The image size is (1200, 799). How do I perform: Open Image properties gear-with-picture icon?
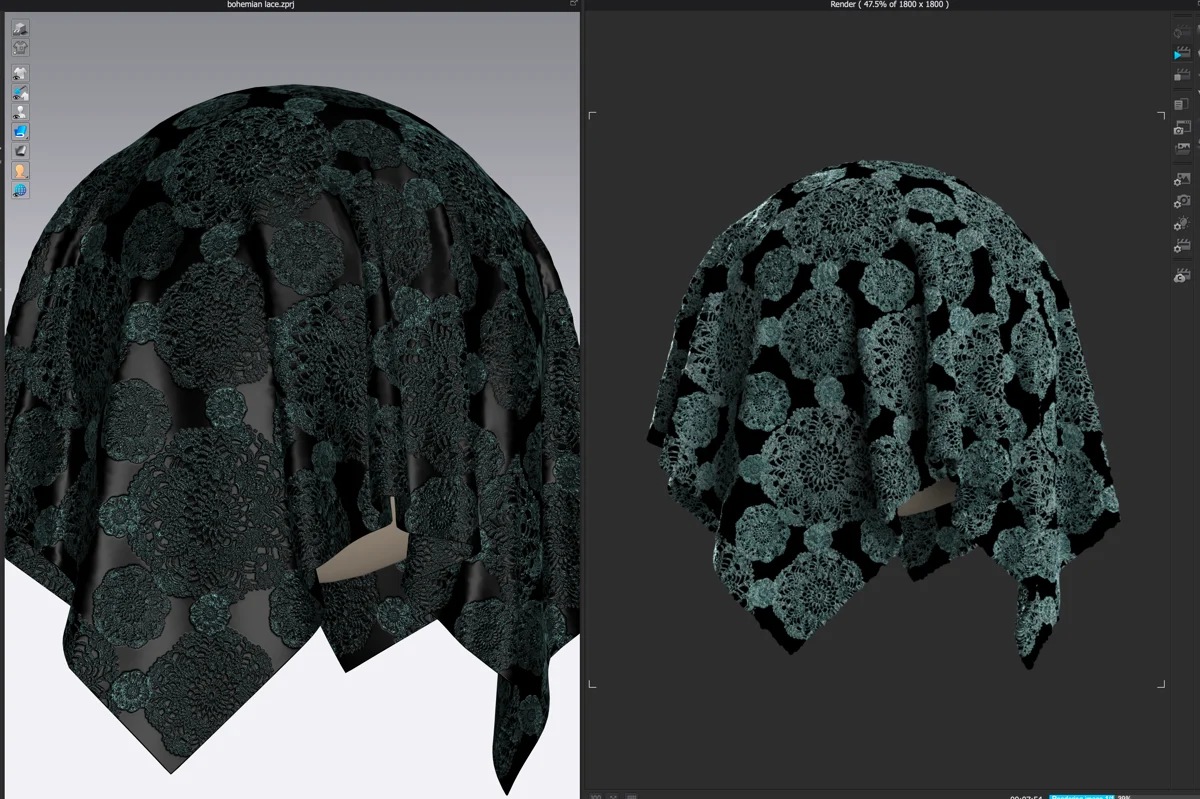(x=1182, y=180)
